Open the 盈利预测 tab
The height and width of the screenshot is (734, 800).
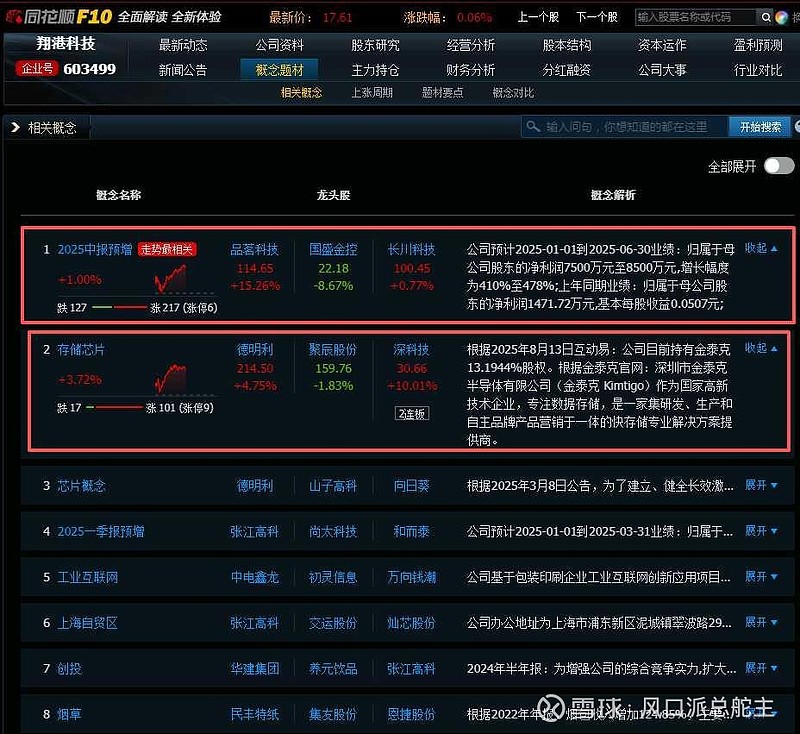[x=758, y=45]
